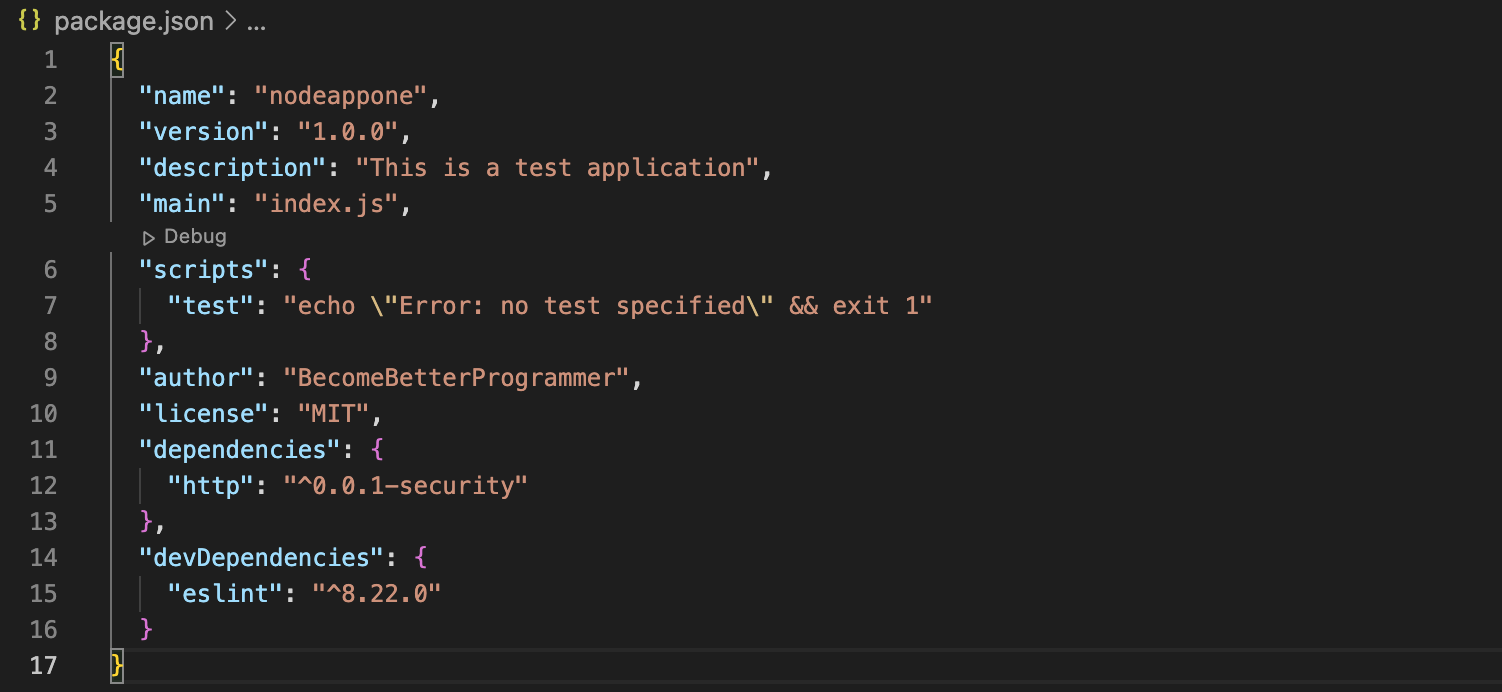Open package.json breadcrumb item
The width and height of the screenshot is (1502, 692).
click(134, 22)
